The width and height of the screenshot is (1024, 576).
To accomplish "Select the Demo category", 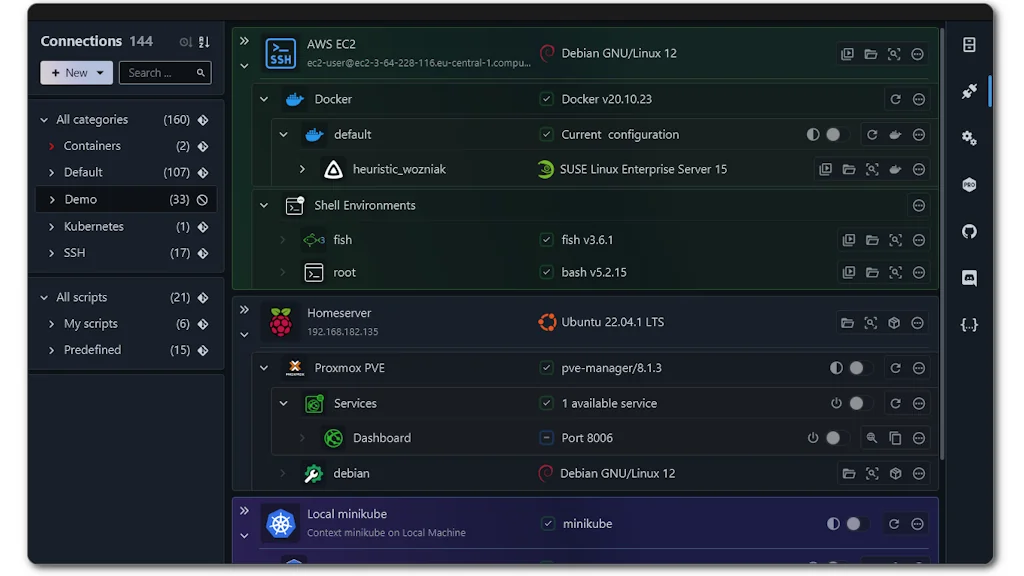I will pos(81,200).
